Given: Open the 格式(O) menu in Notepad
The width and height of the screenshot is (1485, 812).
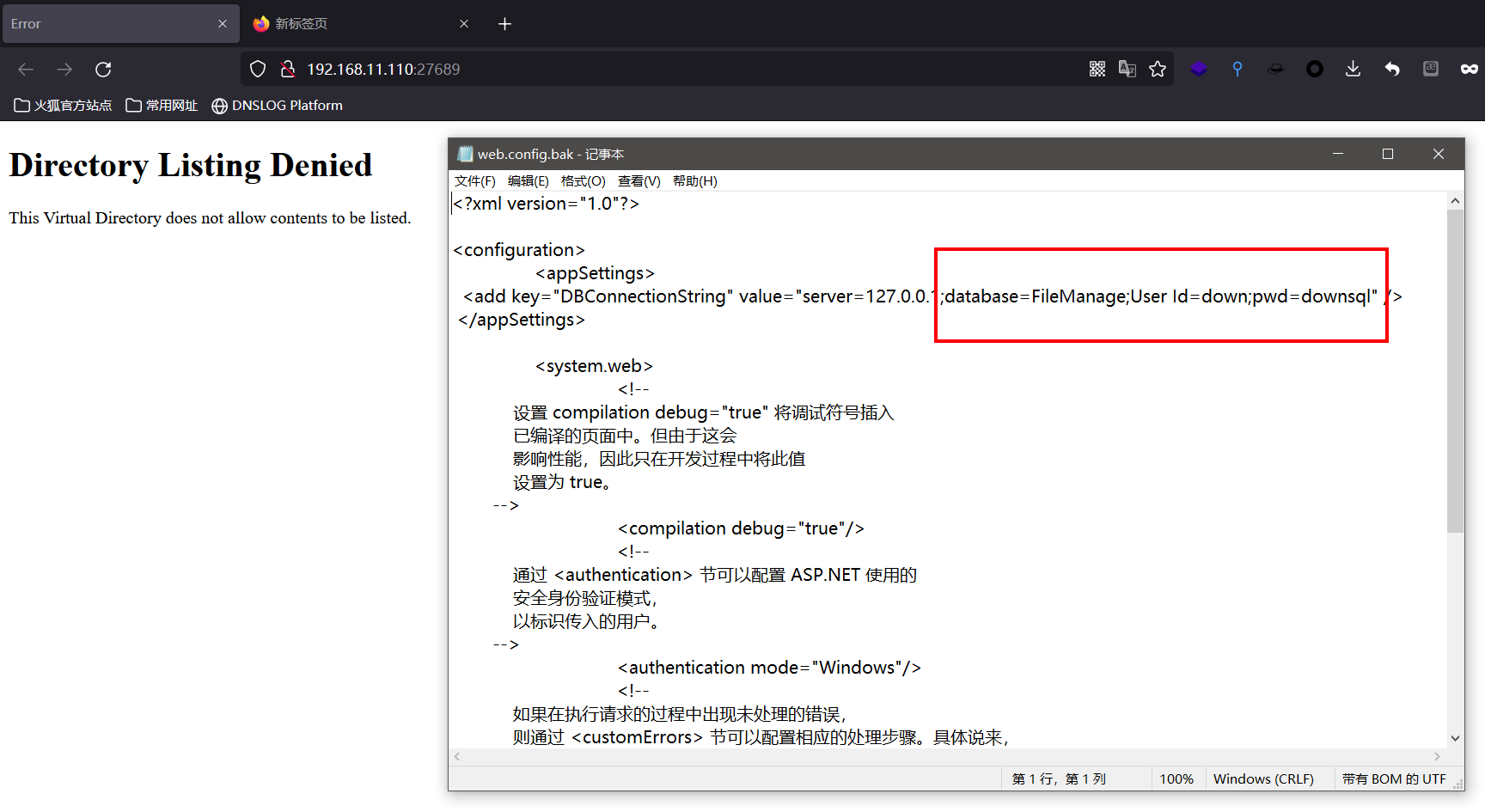Looking at the screenshot, I should click(583, 181).
